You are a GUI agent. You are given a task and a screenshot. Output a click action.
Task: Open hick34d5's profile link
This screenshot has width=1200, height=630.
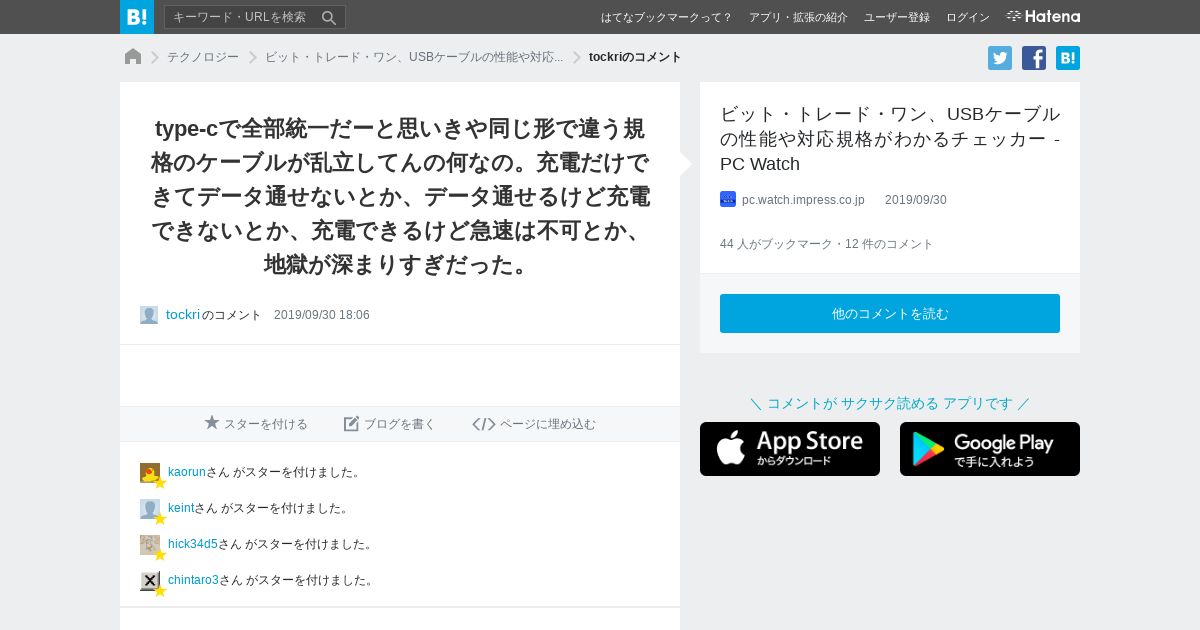coord(193,544)
